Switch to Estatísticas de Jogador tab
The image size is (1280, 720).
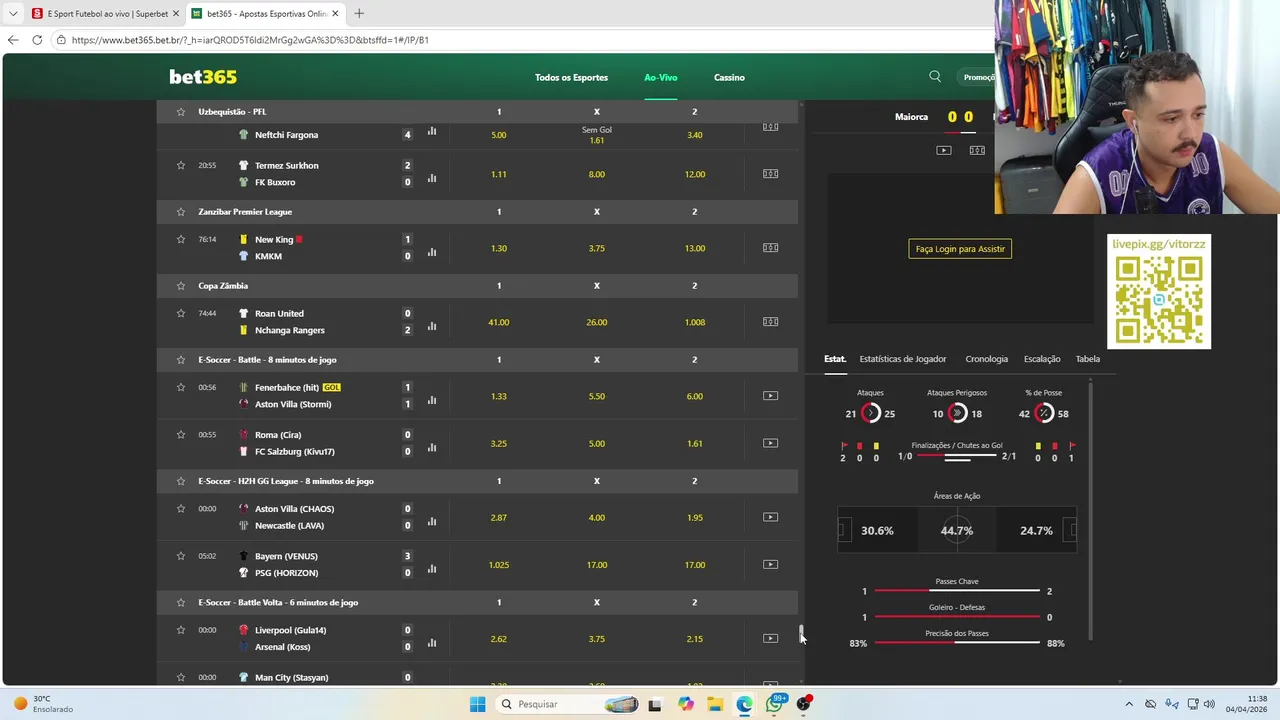903,359
